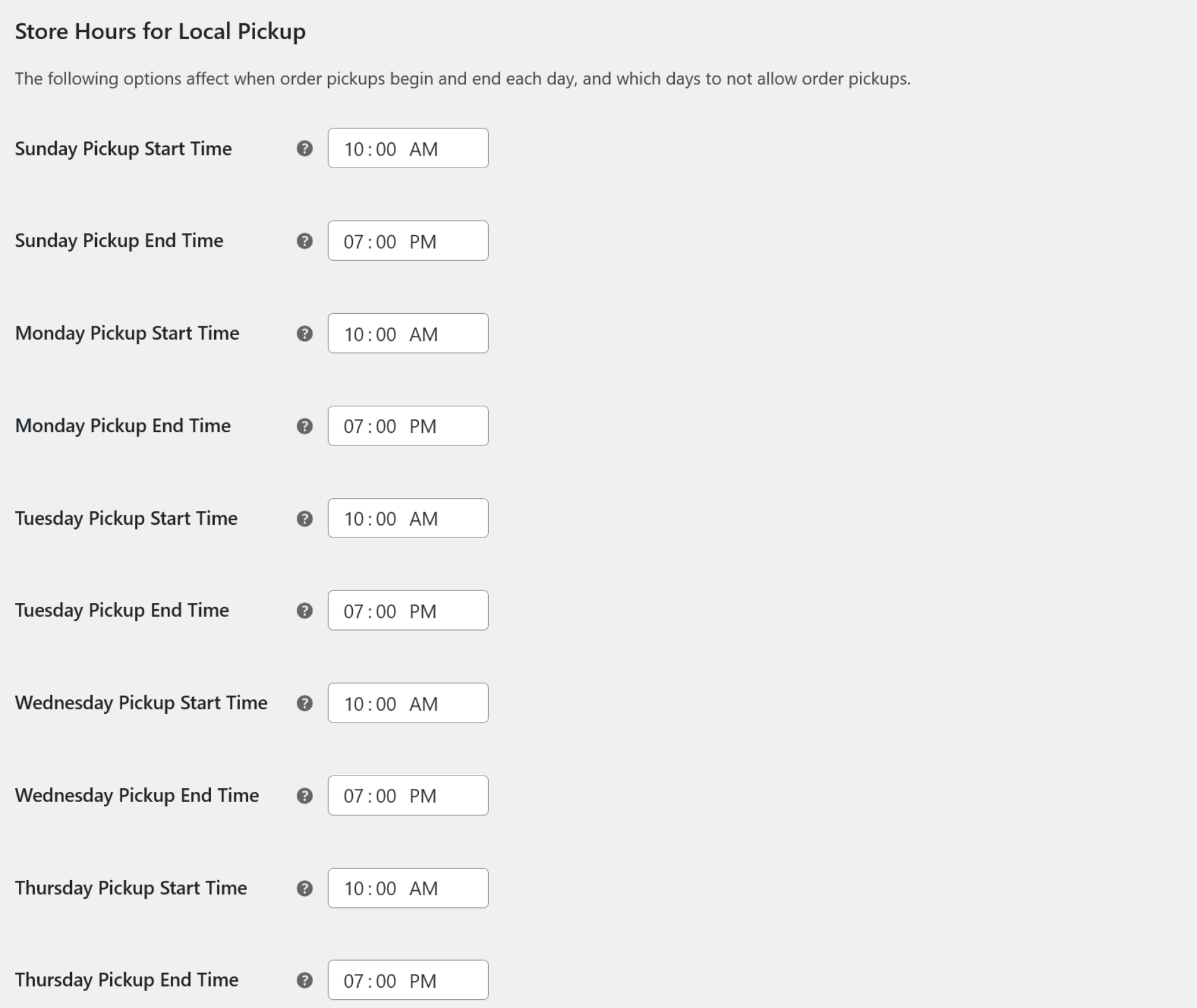This screenshot has height=1008, width=1197.
Task: Edit the Wednesday Pickup End Time field
Action: point(408,796)
